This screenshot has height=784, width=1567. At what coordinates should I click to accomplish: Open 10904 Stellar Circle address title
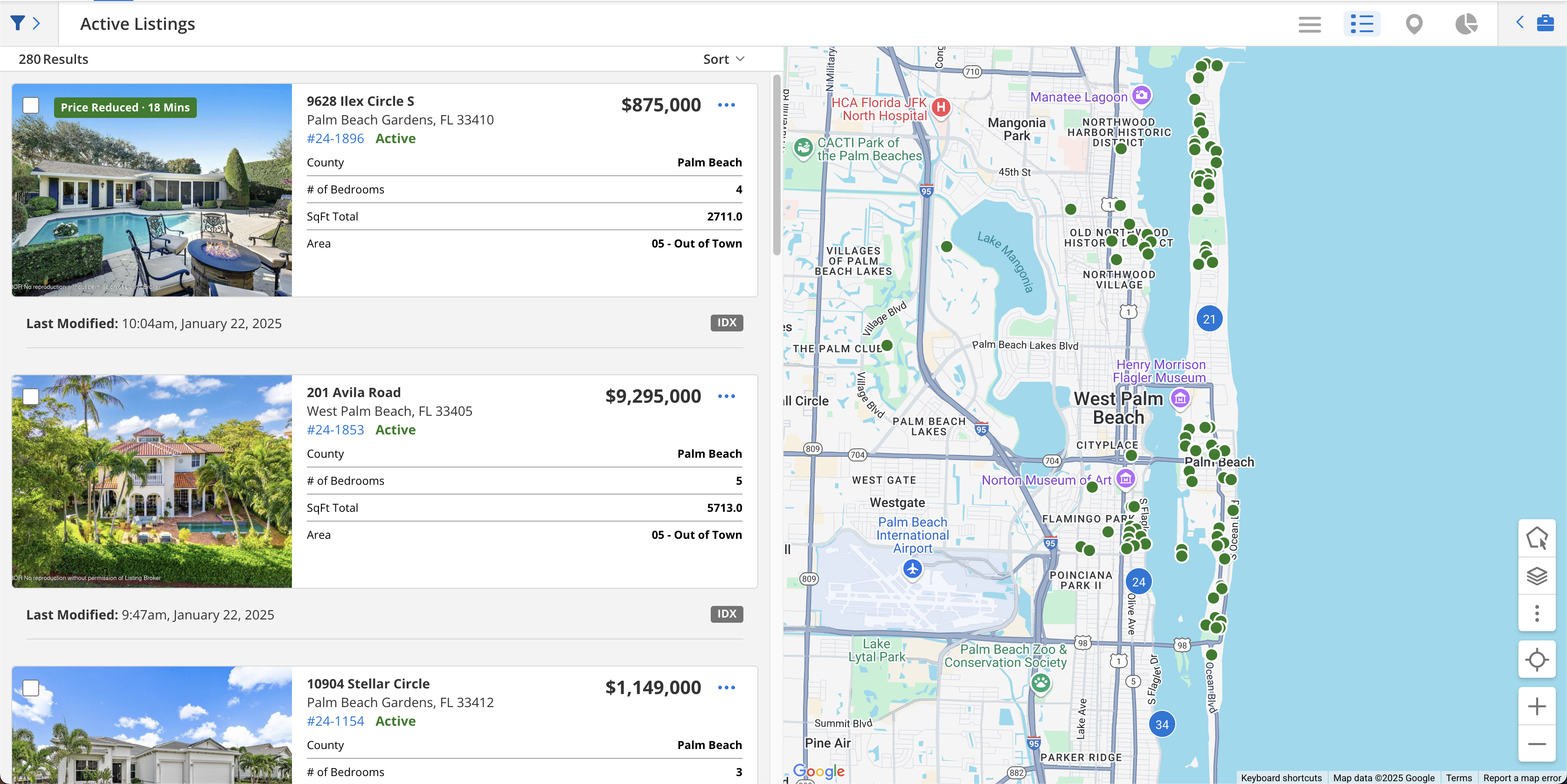click(368, 683)
